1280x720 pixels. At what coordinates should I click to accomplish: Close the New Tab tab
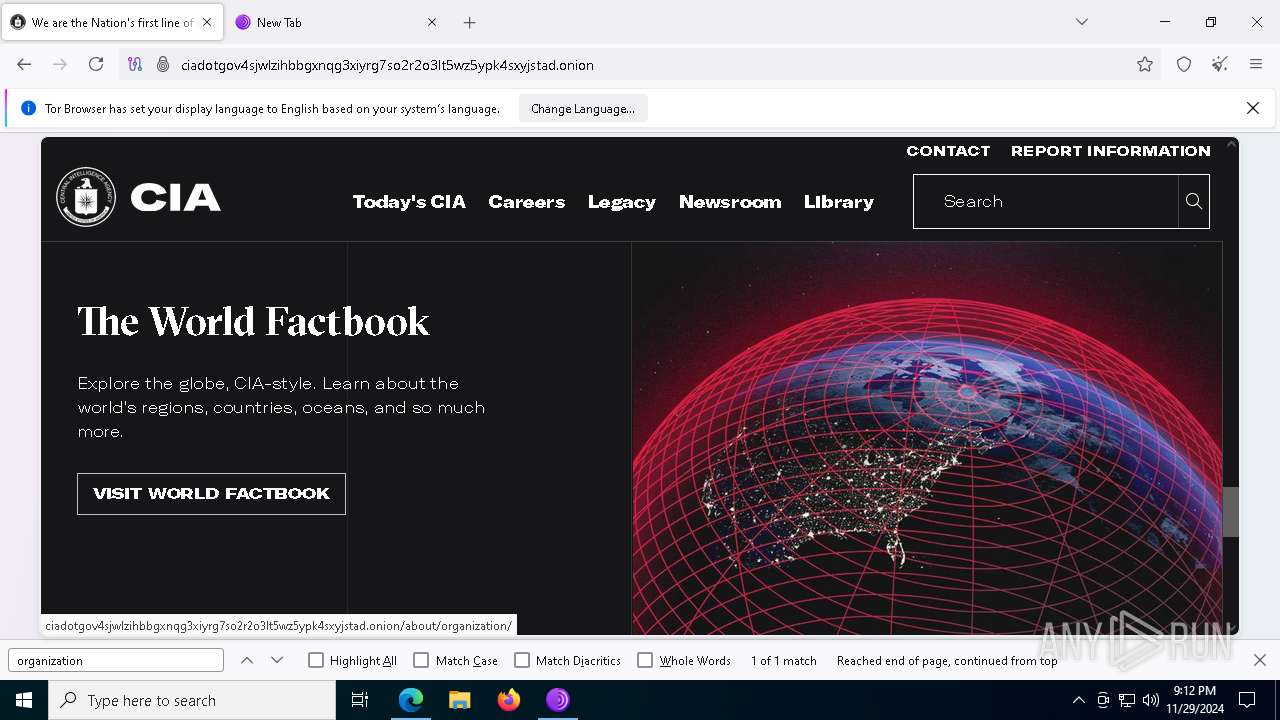coord(432,22)
